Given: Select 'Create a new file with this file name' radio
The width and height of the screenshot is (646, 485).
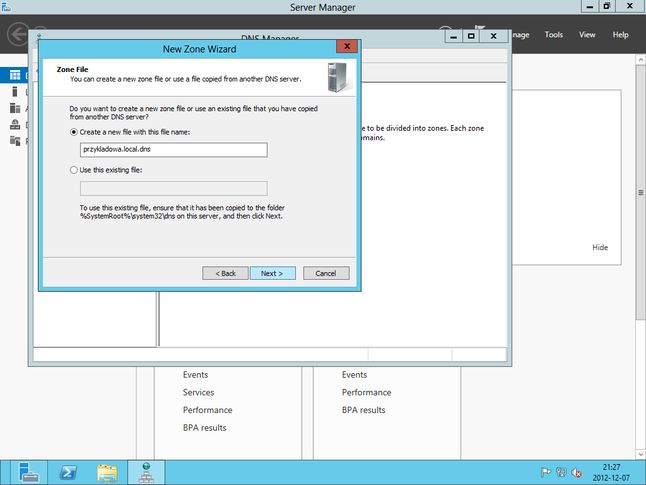Looking at the screenshot, I should click(74, 132).
